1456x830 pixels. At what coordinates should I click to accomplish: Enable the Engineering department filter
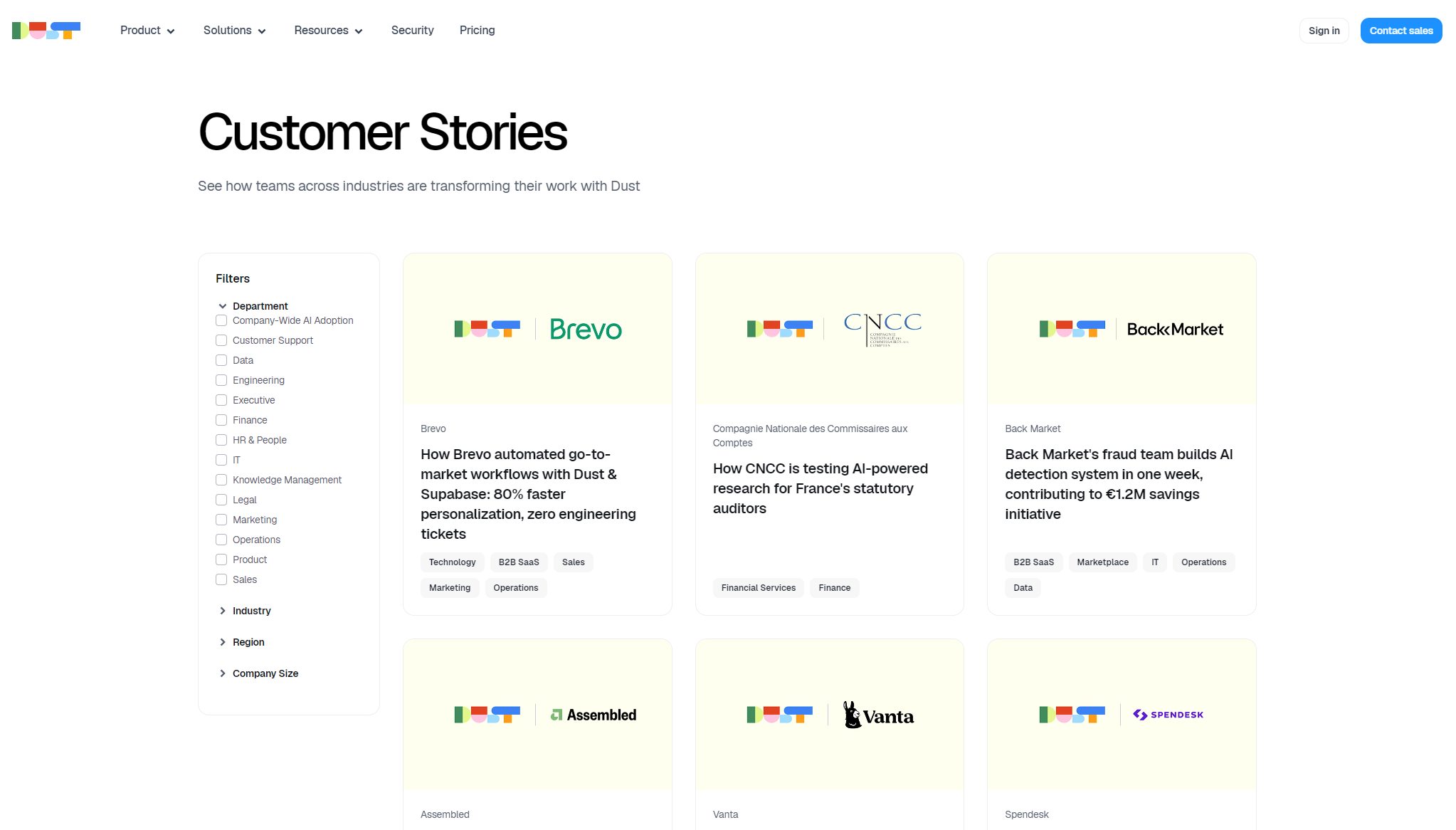221,381
